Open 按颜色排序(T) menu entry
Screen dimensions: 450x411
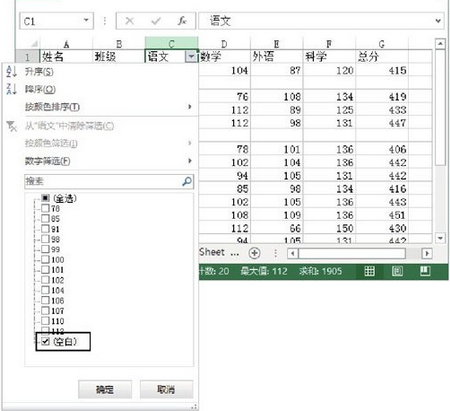[x=52, y=107]
